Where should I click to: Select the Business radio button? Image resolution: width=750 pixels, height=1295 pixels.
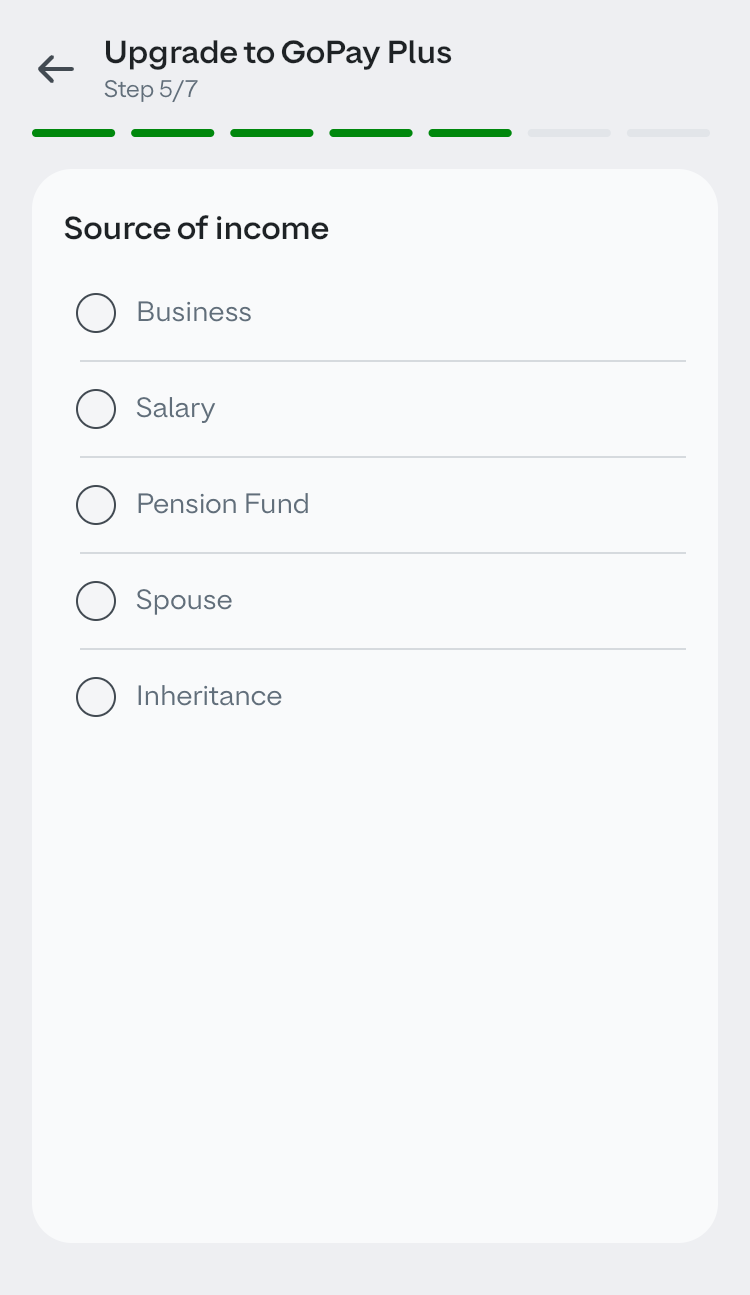[x=96, y=313]
